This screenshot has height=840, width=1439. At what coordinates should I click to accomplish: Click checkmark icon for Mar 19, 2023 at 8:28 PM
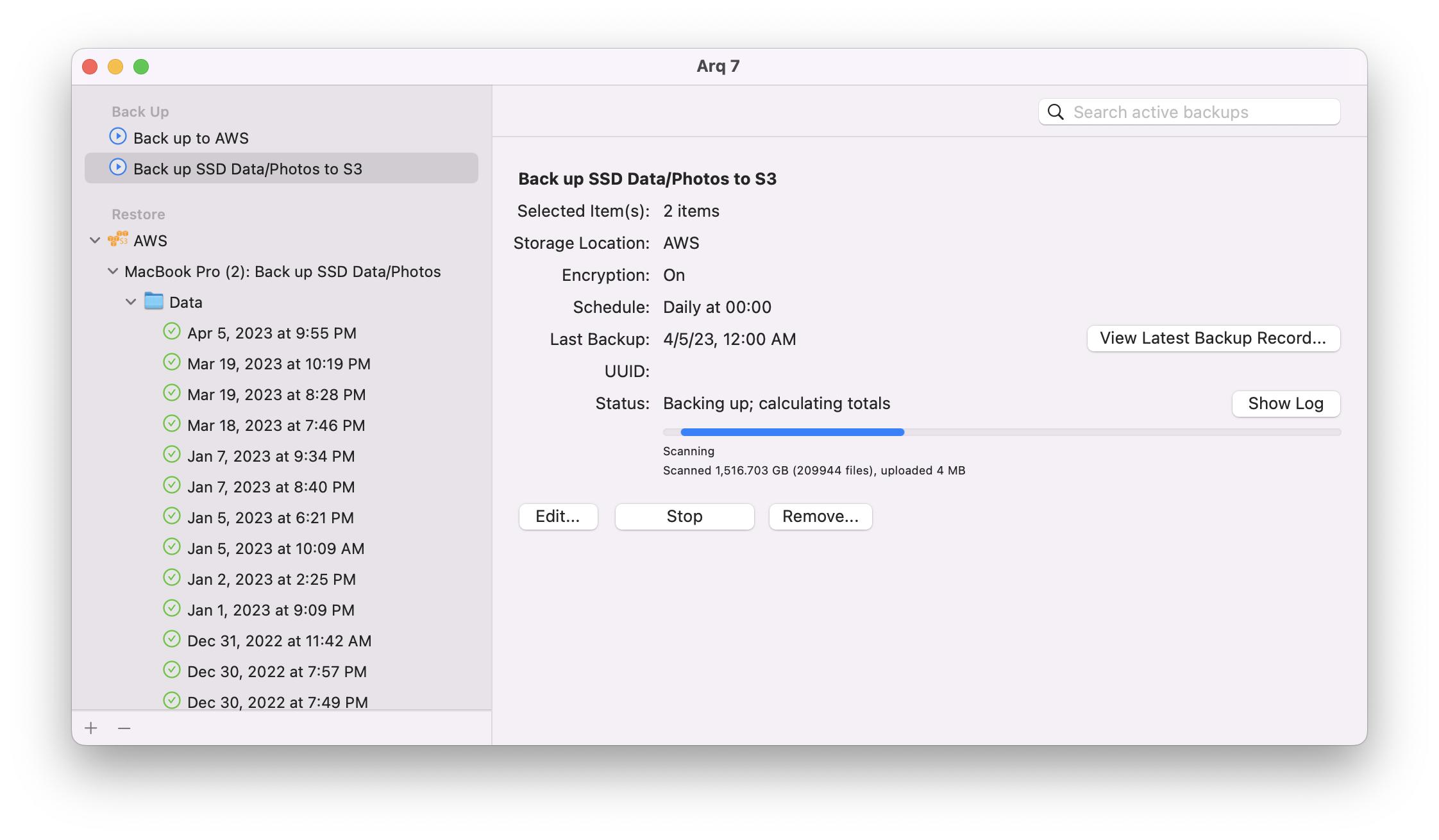pyautogui.click(x=172, y=393)
